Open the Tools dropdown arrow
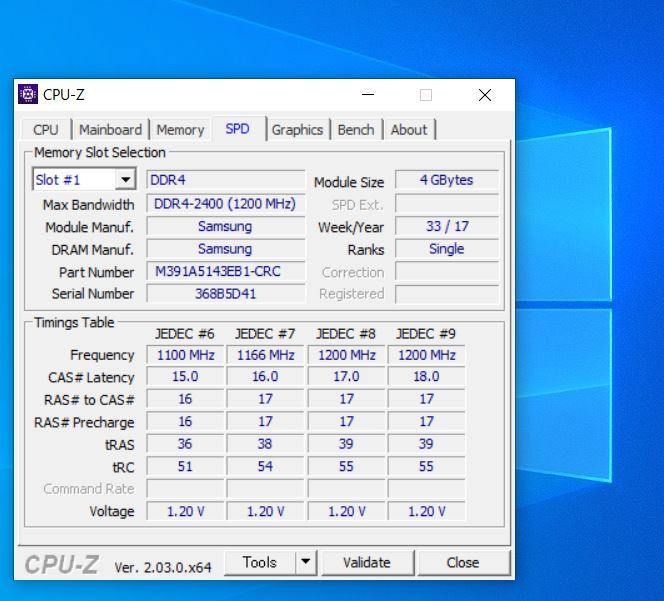The width and height of the screenshot is (664, 601). pyautogui.click(x=306, y=562)
